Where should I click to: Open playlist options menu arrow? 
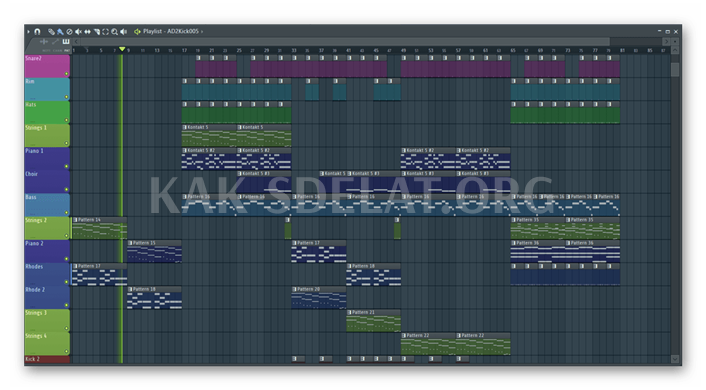click(x=28, y=32)
